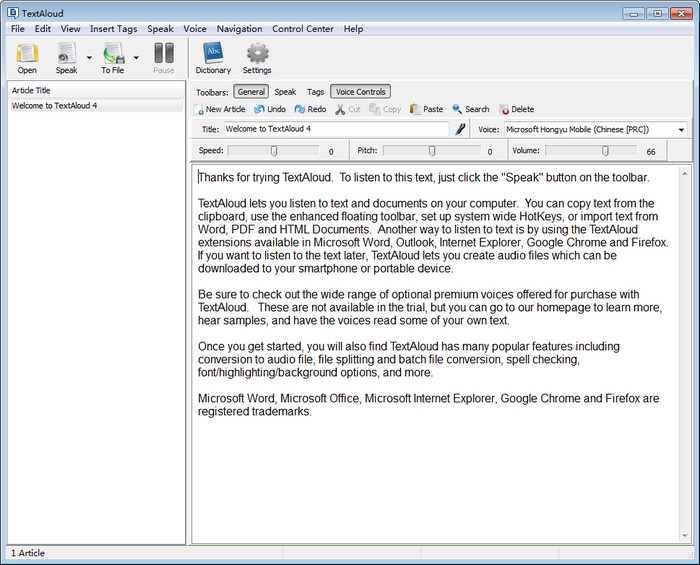Toggle the Speak toolbar option

[285, 92]
